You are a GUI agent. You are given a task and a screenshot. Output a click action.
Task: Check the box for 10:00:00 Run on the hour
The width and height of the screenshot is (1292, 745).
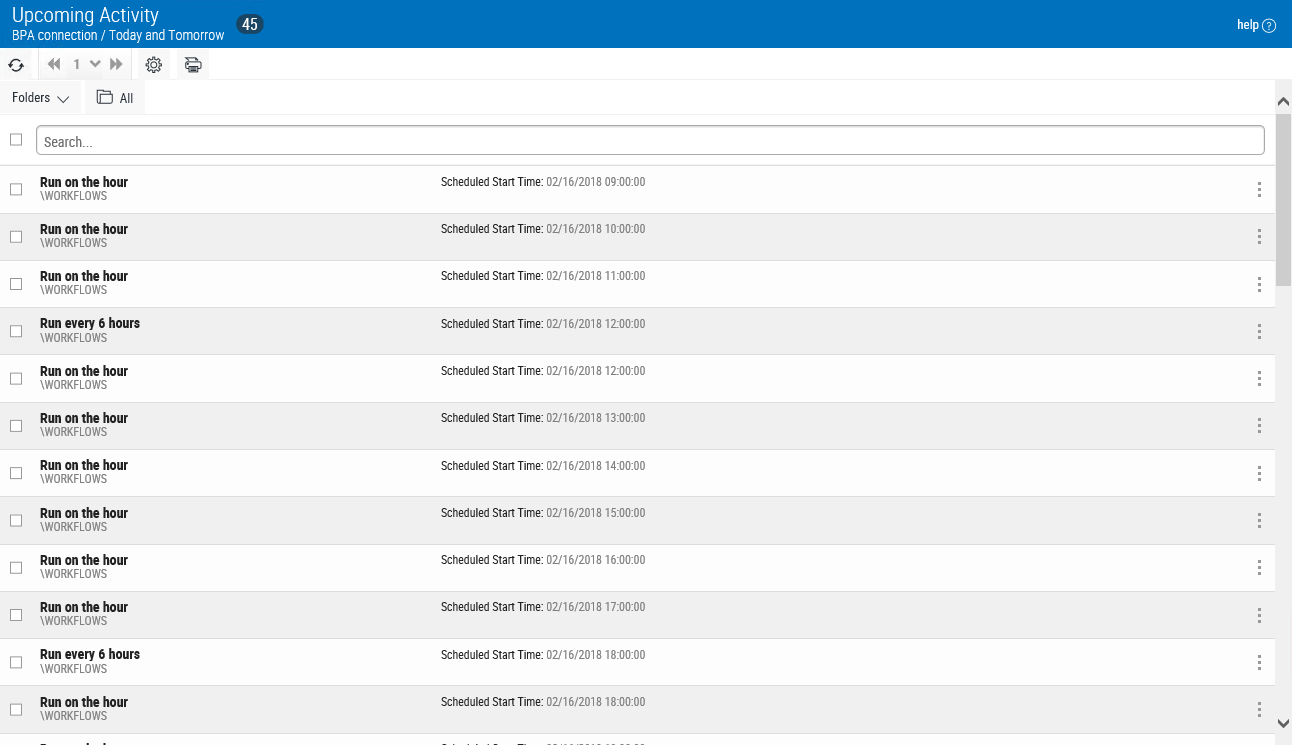coord(16,237)
